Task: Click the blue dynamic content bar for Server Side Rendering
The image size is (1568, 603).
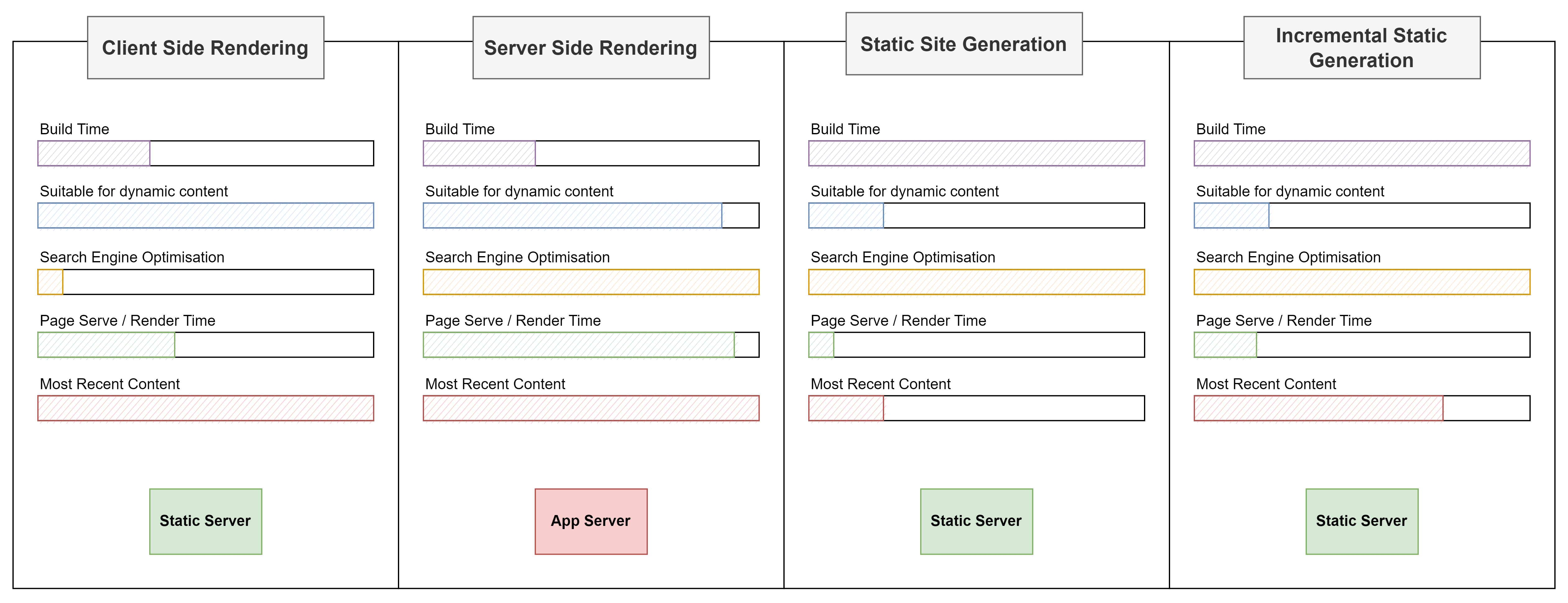Action: 573,215
